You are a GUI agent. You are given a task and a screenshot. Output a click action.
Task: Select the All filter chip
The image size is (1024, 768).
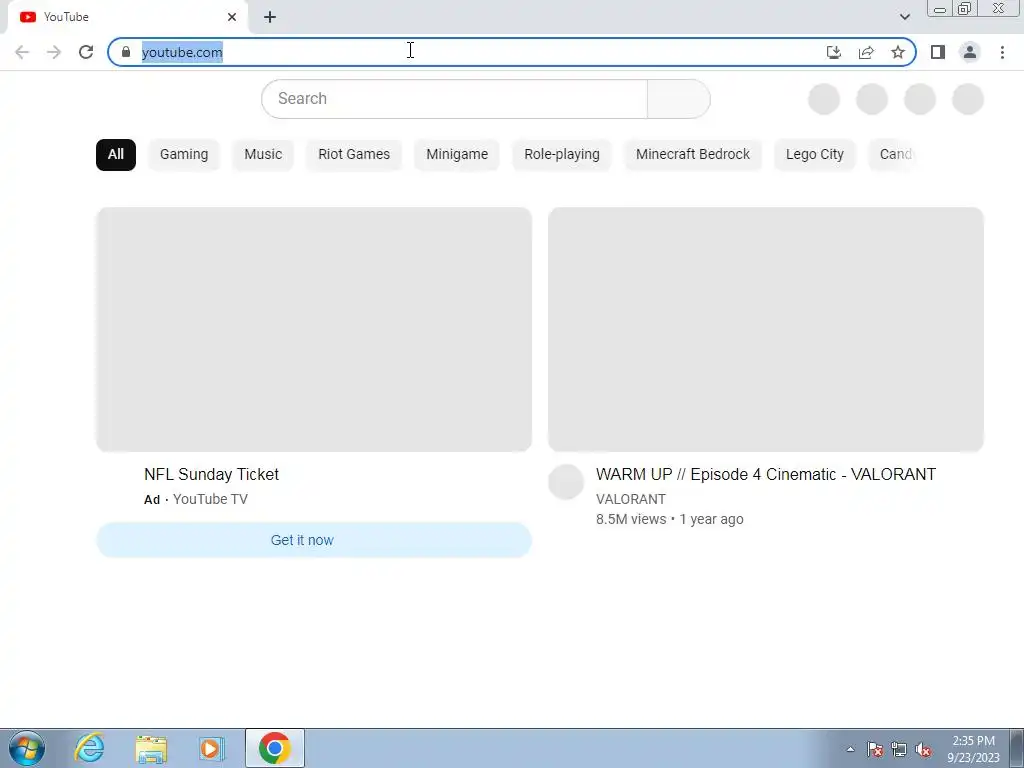(116, 155)
